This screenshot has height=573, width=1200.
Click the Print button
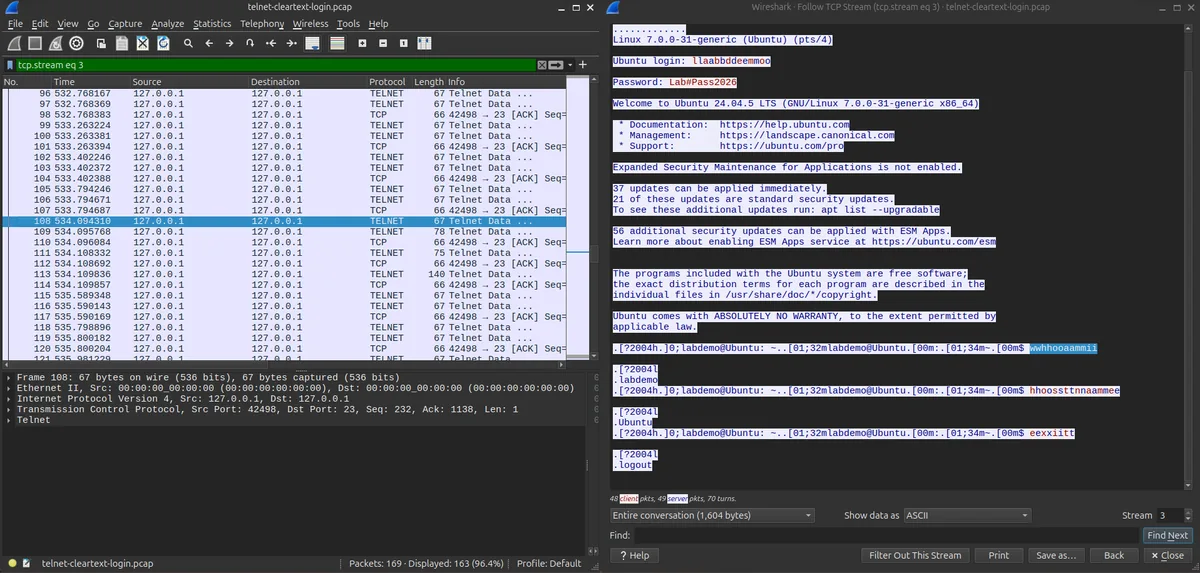coord(999,555)
